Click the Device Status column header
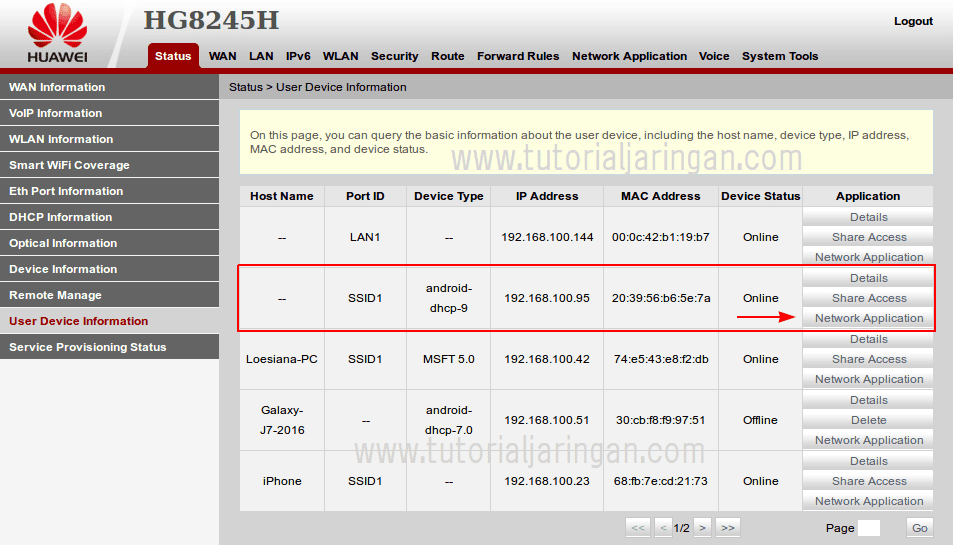 click(x=760, y=196)
